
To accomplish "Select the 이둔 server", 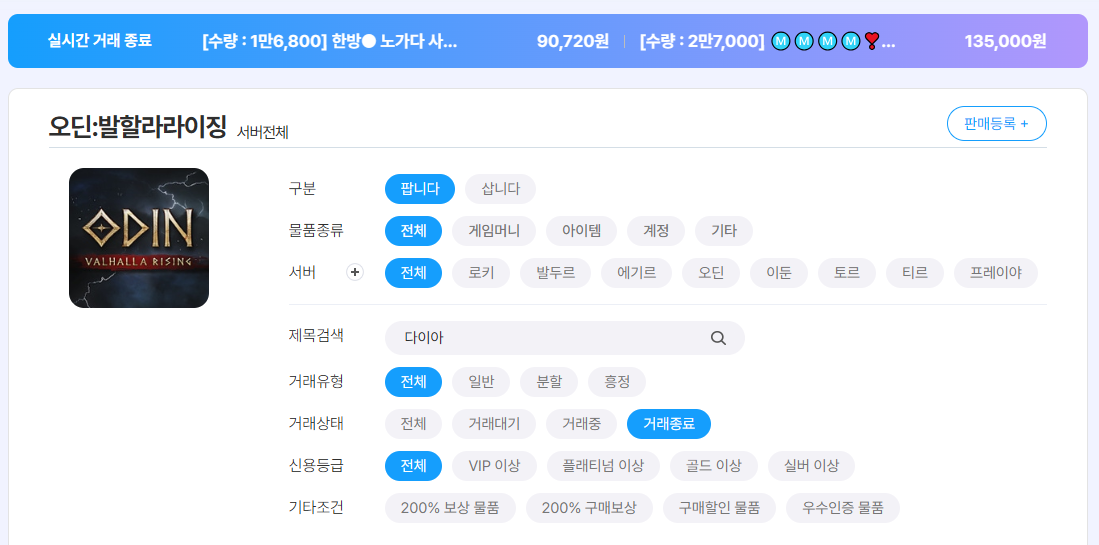I will [779, 273].
